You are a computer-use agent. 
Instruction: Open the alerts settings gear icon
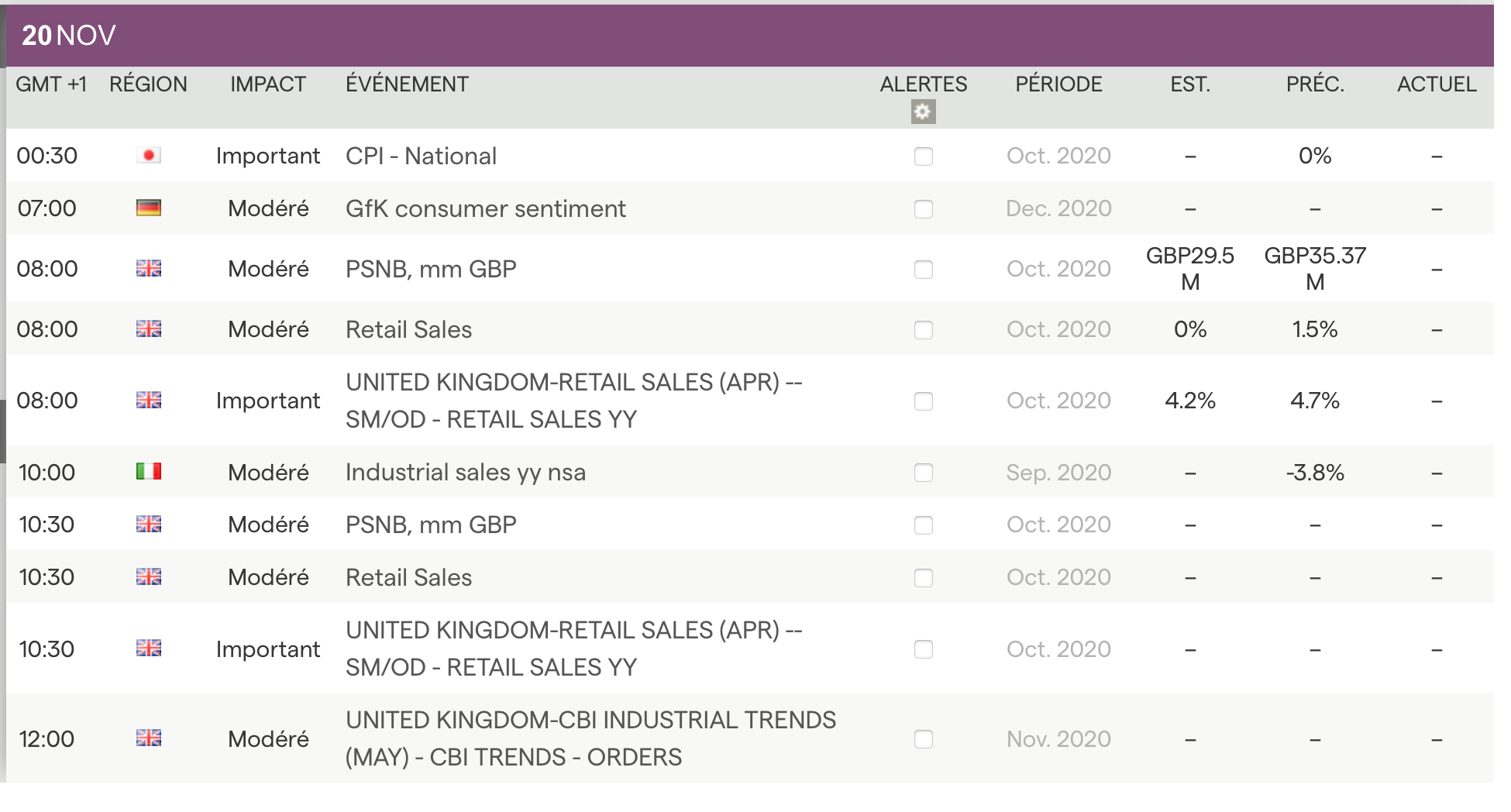(x=923, y=112)
